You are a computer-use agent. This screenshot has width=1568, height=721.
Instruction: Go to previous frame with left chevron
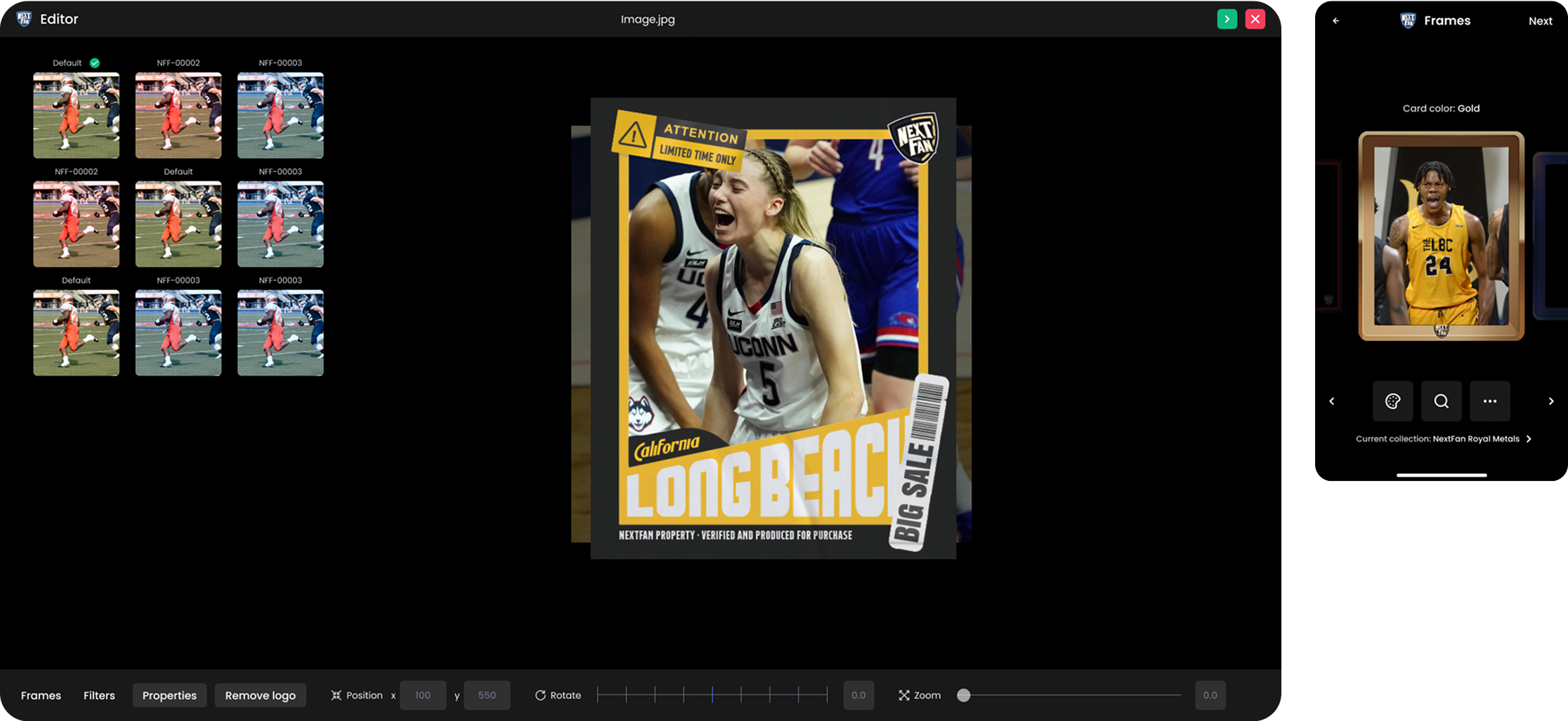(1331, 401)
